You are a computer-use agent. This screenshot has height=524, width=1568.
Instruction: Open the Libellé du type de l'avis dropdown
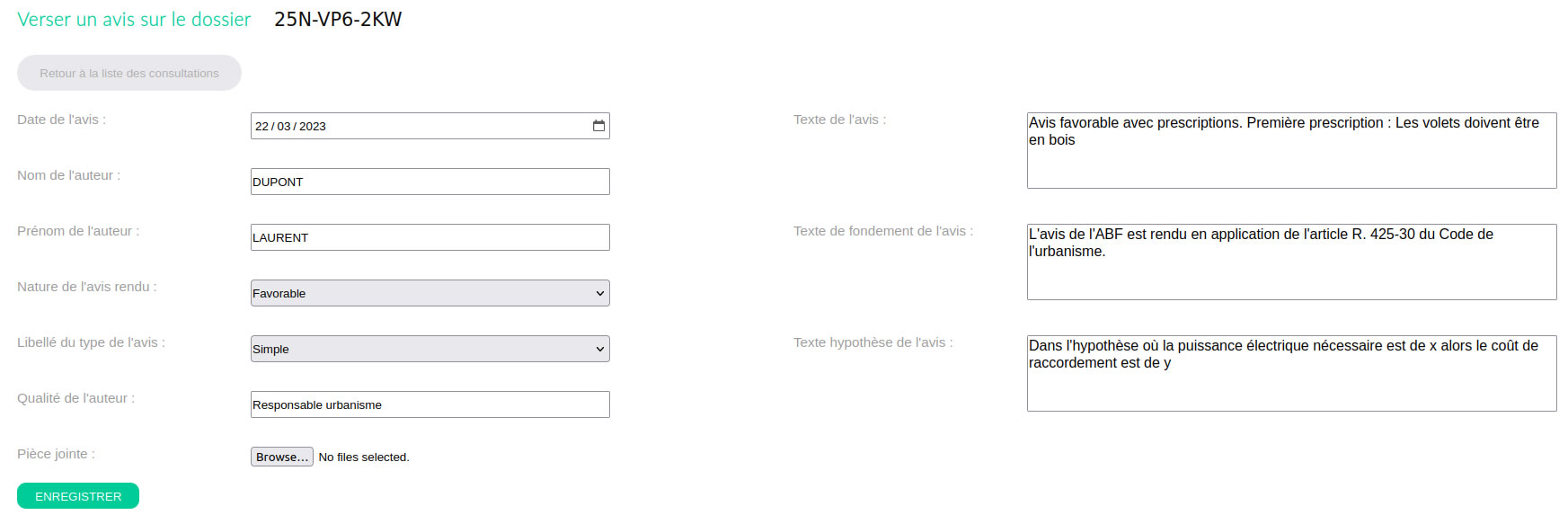430,349
